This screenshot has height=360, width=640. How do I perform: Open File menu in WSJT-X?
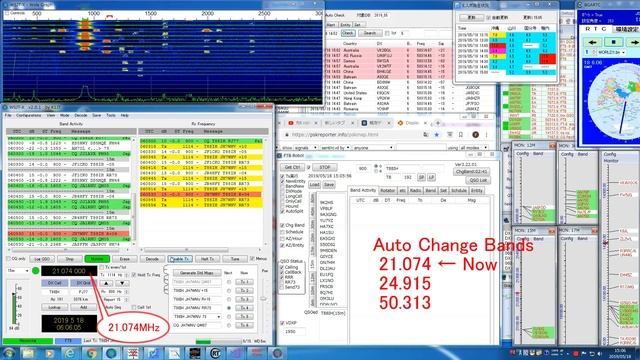(8, 116)
